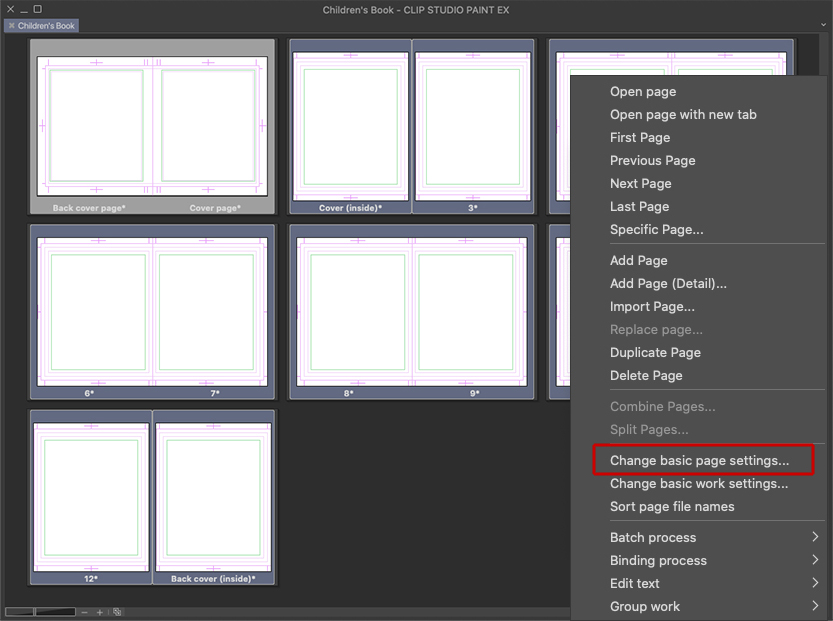This screenshot has height=621, width=833.
Task: Zoom in page thumbnails with plus icon
Action: [x=100, y=612]
